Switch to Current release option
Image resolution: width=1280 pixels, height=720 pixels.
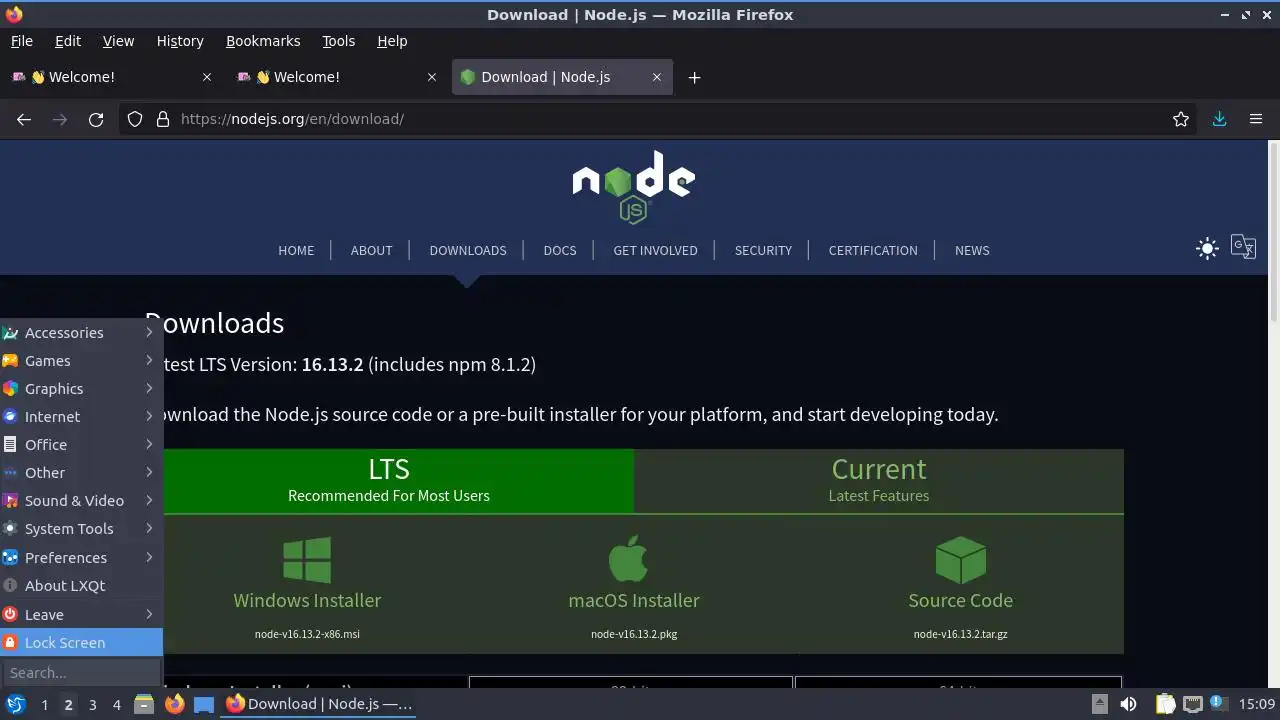[879, 480]
